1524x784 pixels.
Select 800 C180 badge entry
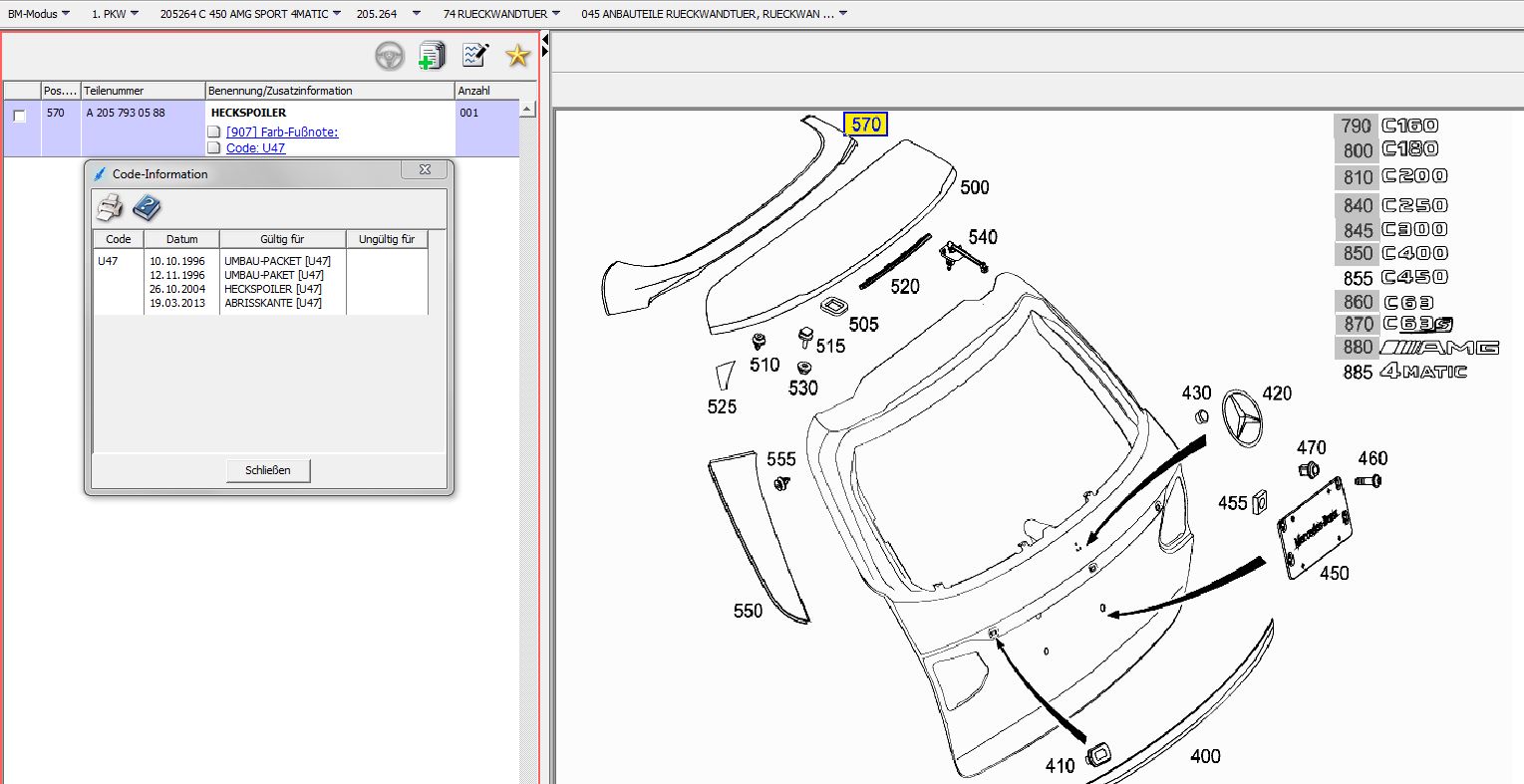click(1387, 149)
